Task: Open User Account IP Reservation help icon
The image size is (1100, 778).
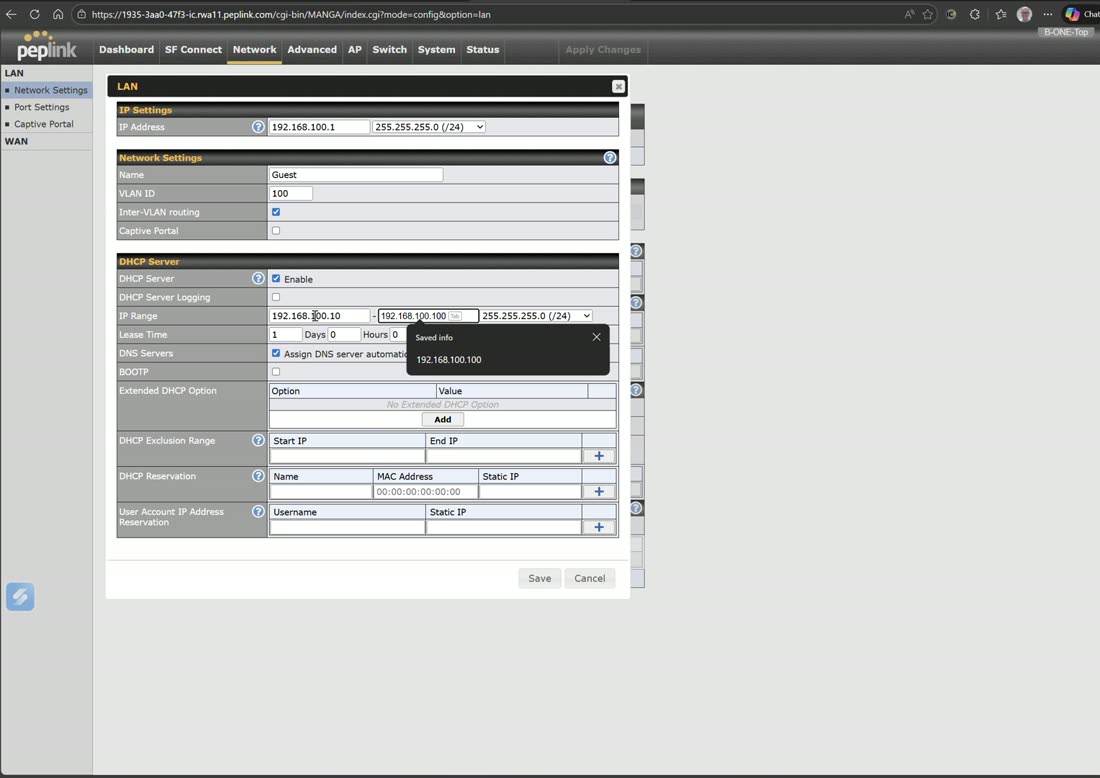Action: tap(258, 511)
